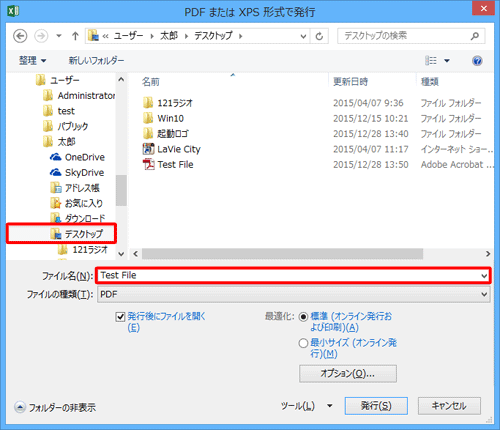Navigate up one folder level
The height and width of the screenshot is (430, 500).
pyautogui.click(x=75, y=36)
